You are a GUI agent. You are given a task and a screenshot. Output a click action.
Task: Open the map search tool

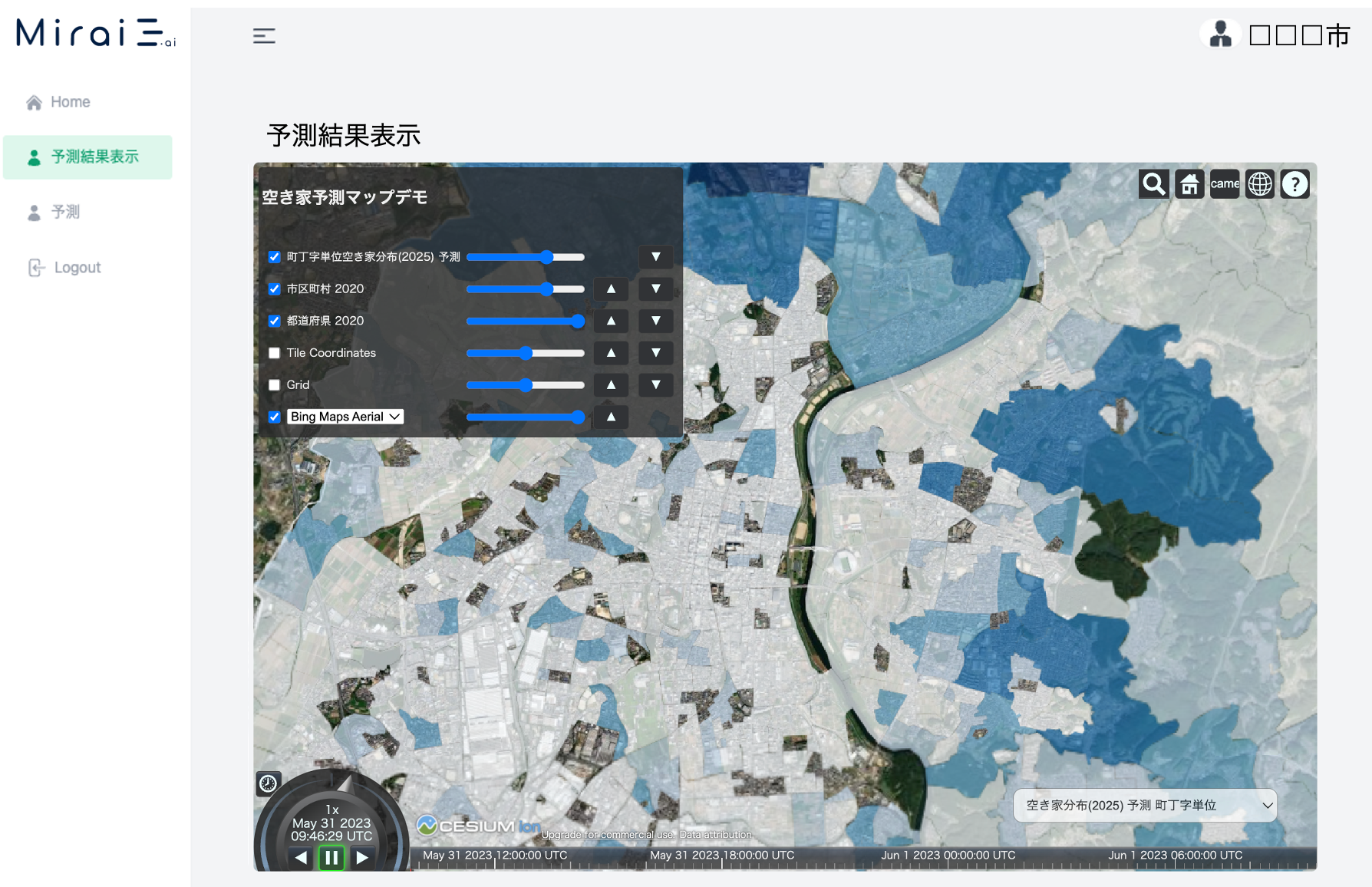1154,184
